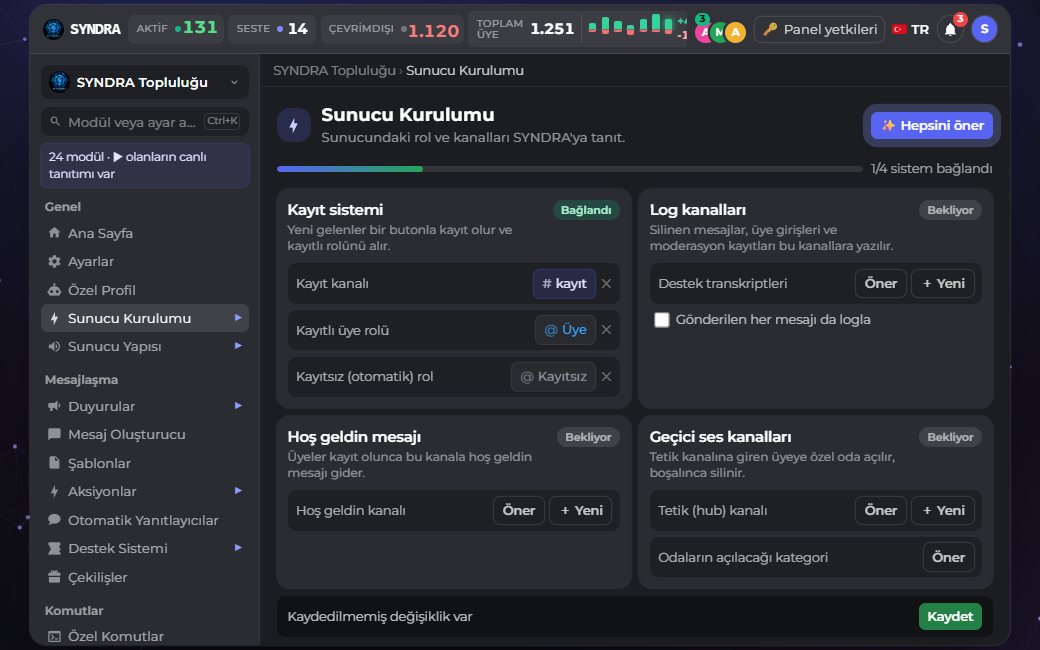Click SYNDRA Topluluğu in the breadcrumb
This screenshot has height=650, width=1040.
tap(334, 70)
